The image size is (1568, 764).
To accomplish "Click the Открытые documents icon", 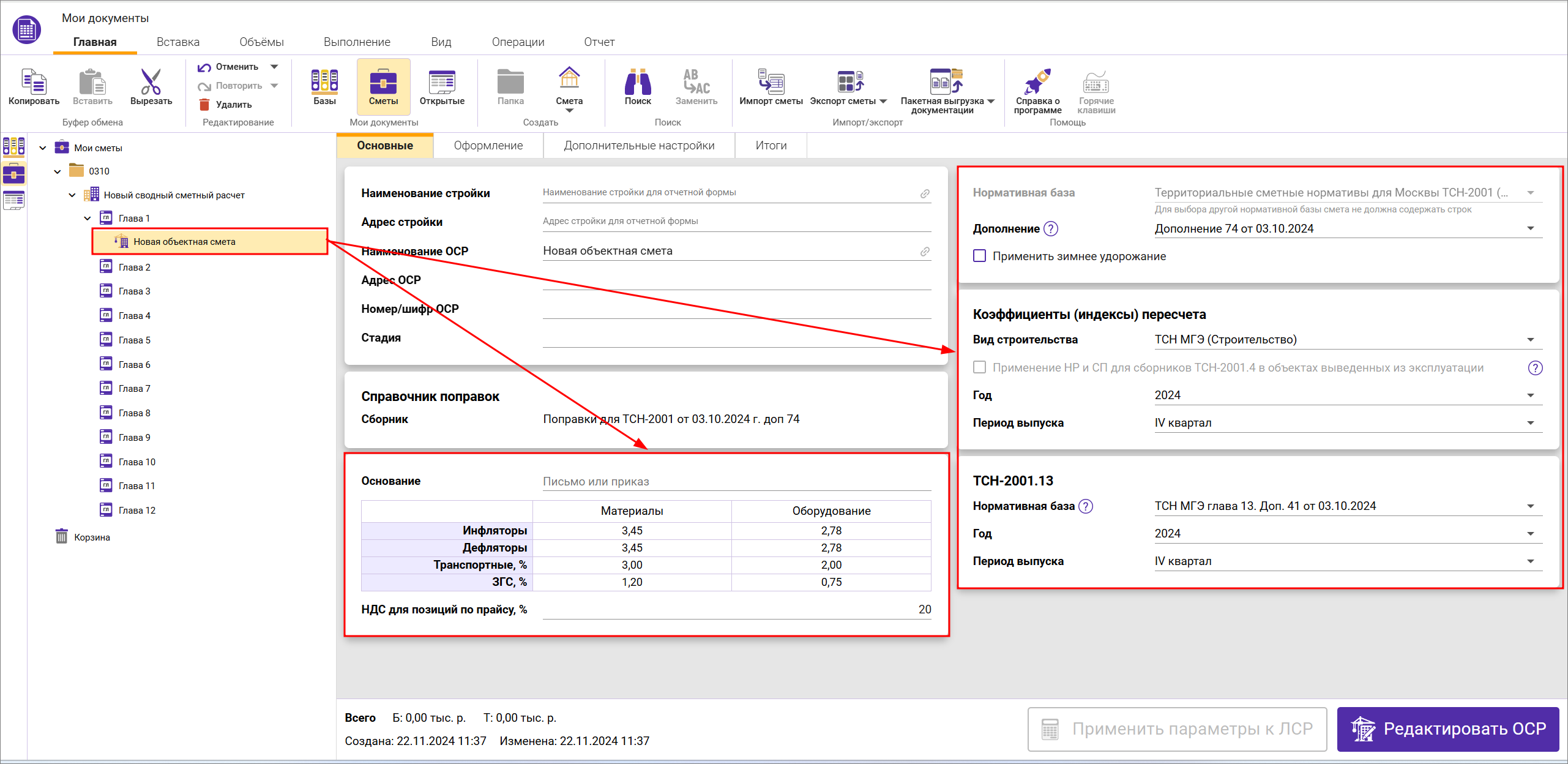I will 441,81.
